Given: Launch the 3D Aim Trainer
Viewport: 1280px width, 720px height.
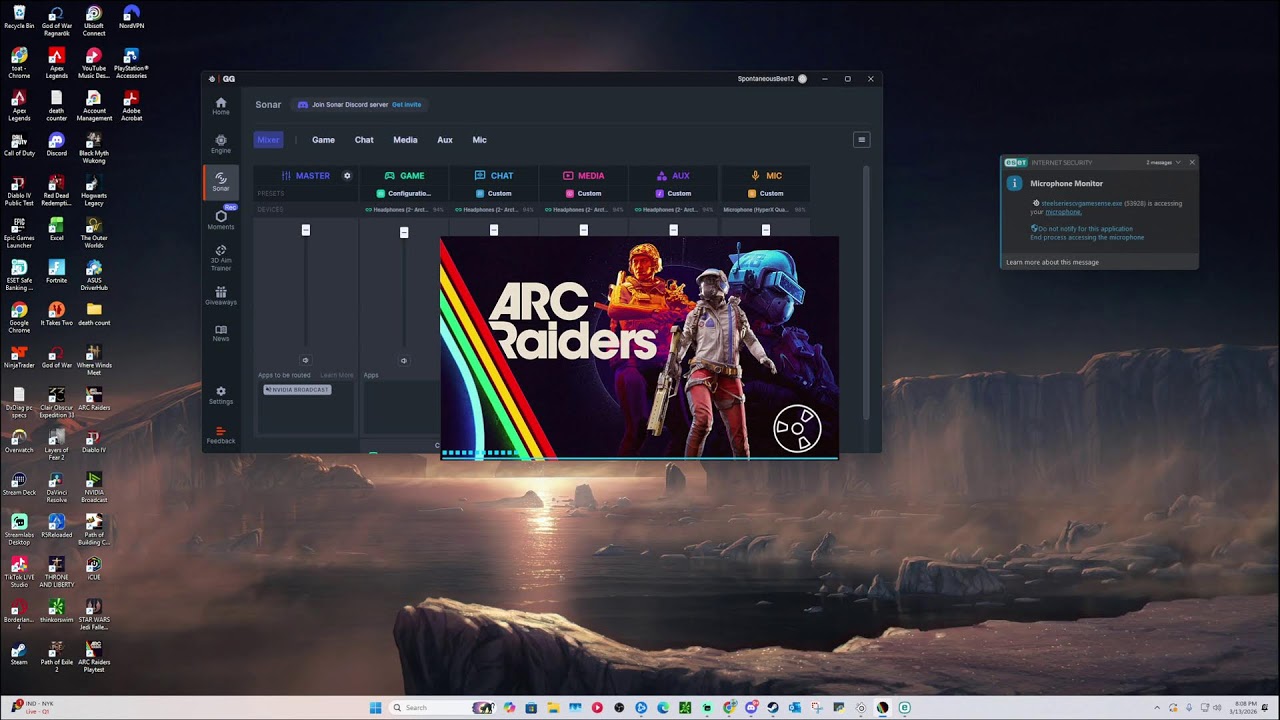Looking at the screenshot, I should tap(221, 258).
